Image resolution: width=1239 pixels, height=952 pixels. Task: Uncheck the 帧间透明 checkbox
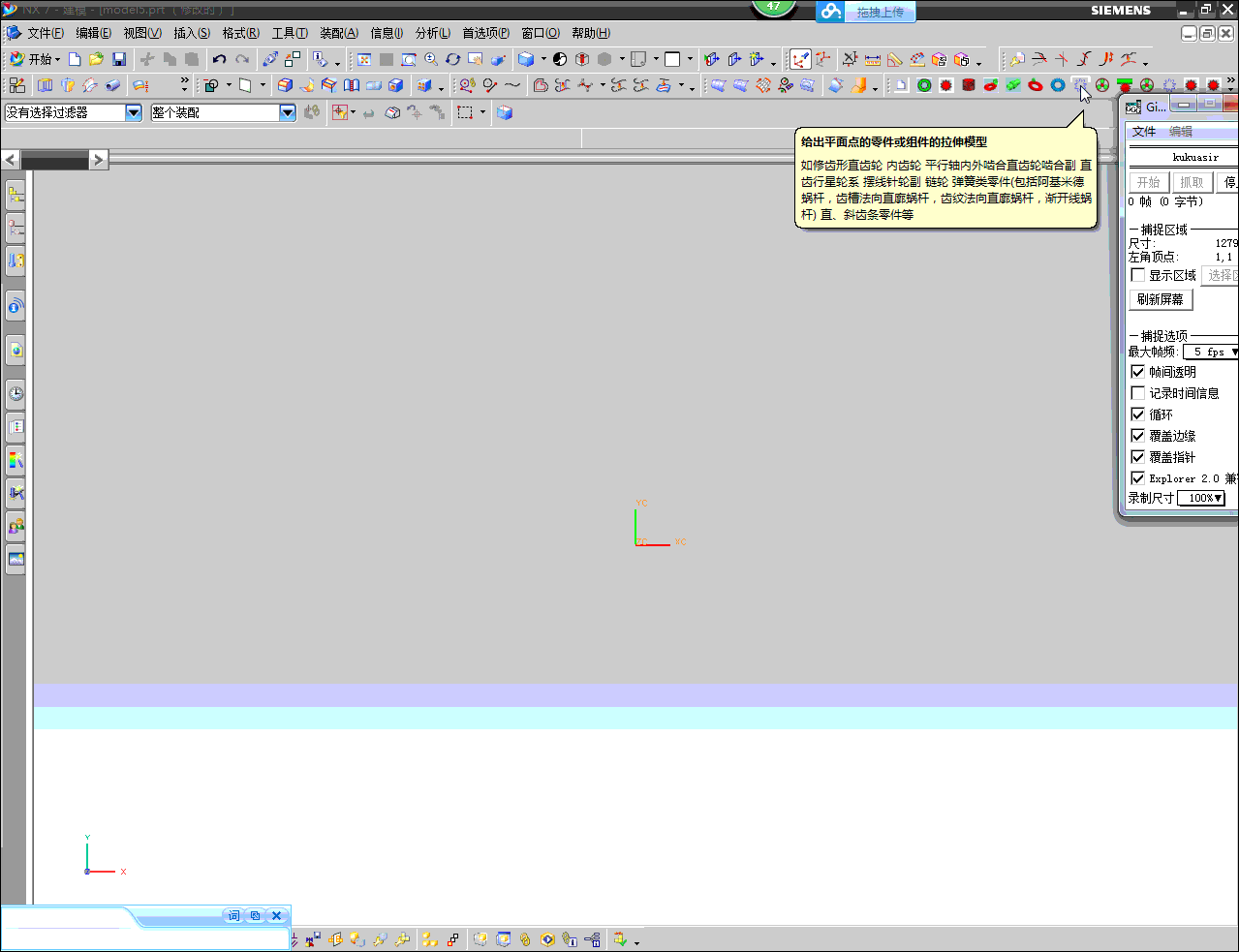pyautogui.click(x=1138, y=372)
